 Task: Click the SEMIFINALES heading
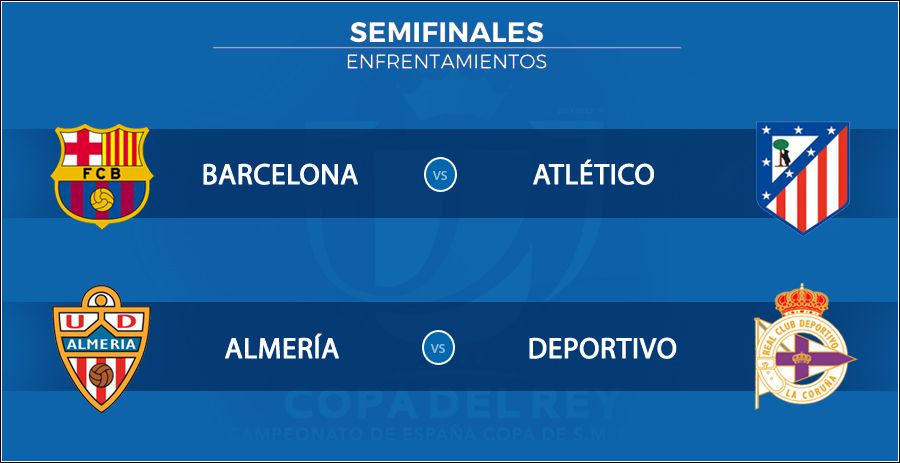pyautogui.click(x=447, y=33)
